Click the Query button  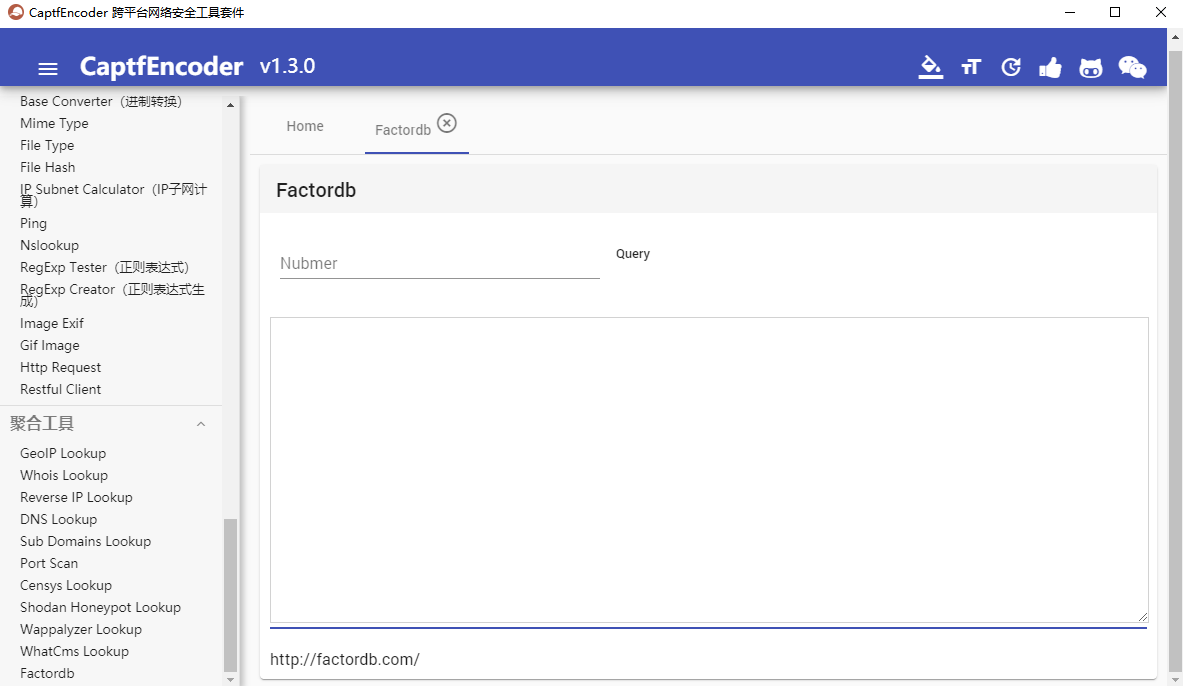point(632,254)
